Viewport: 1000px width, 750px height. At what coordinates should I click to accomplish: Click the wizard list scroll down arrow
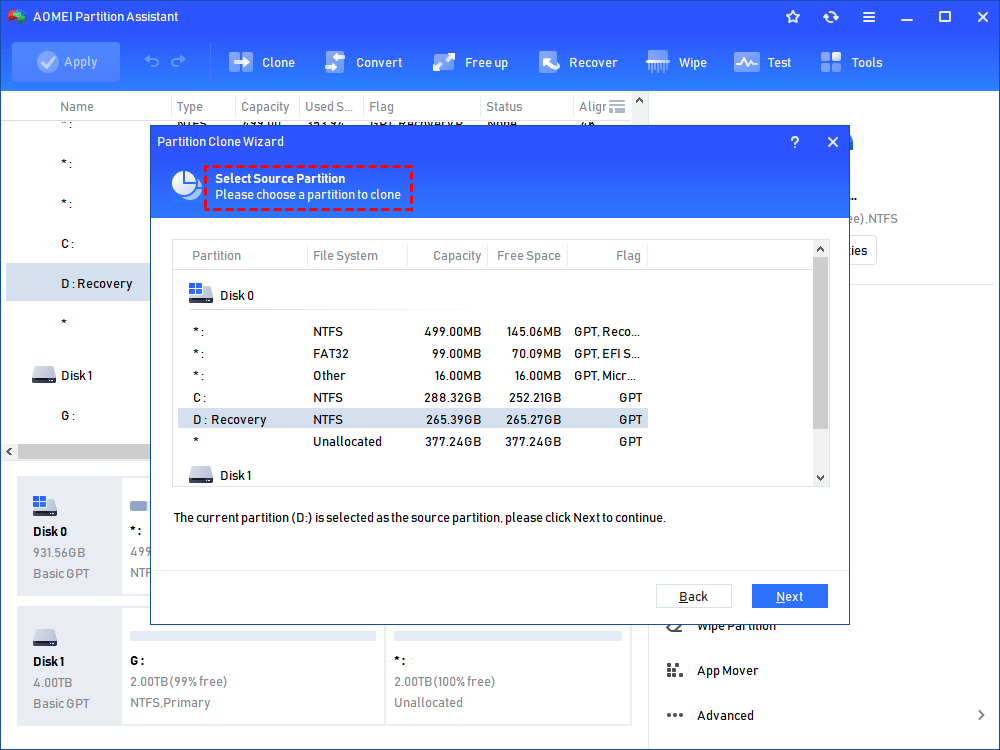coord(821,478)
